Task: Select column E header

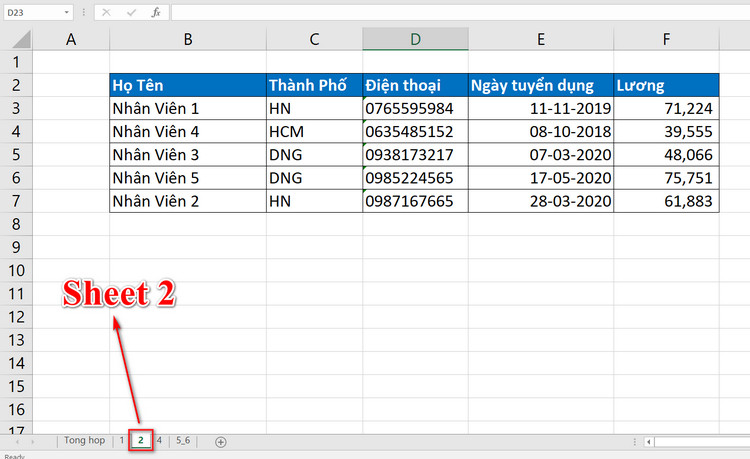Action: tap(540, 39)
